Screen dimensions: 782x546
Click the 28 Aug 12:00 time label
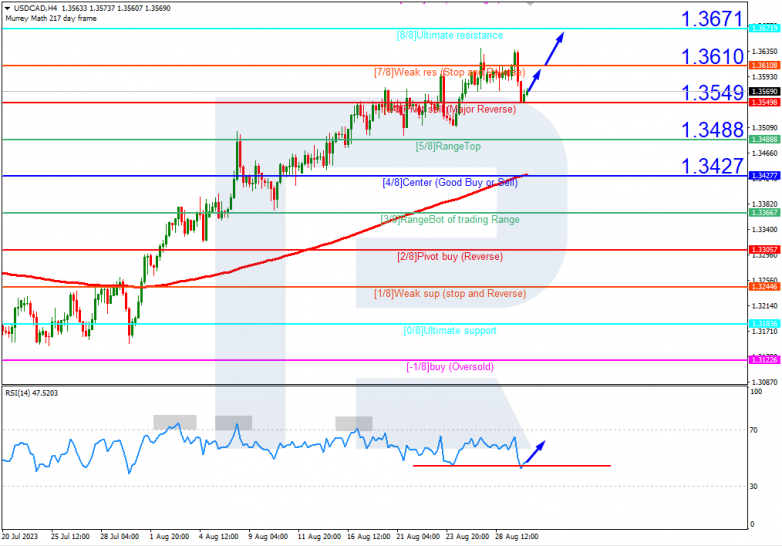[x=517, y=537]
